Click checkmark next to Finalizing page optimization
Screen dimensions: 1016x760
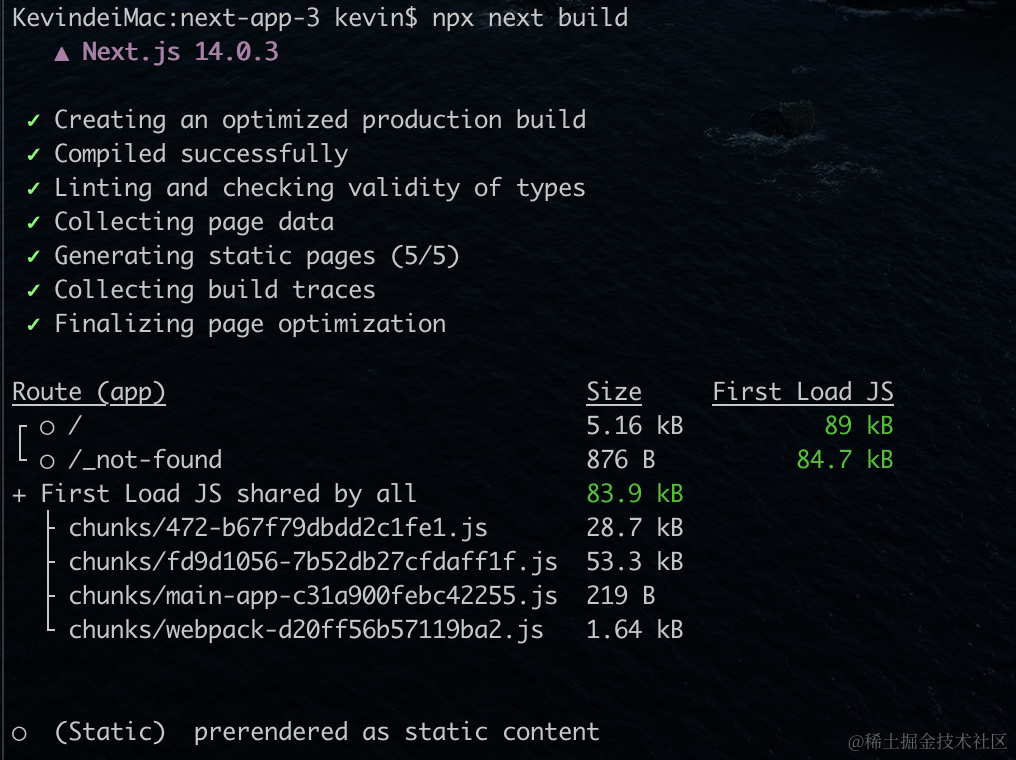[x=34, y=324]
